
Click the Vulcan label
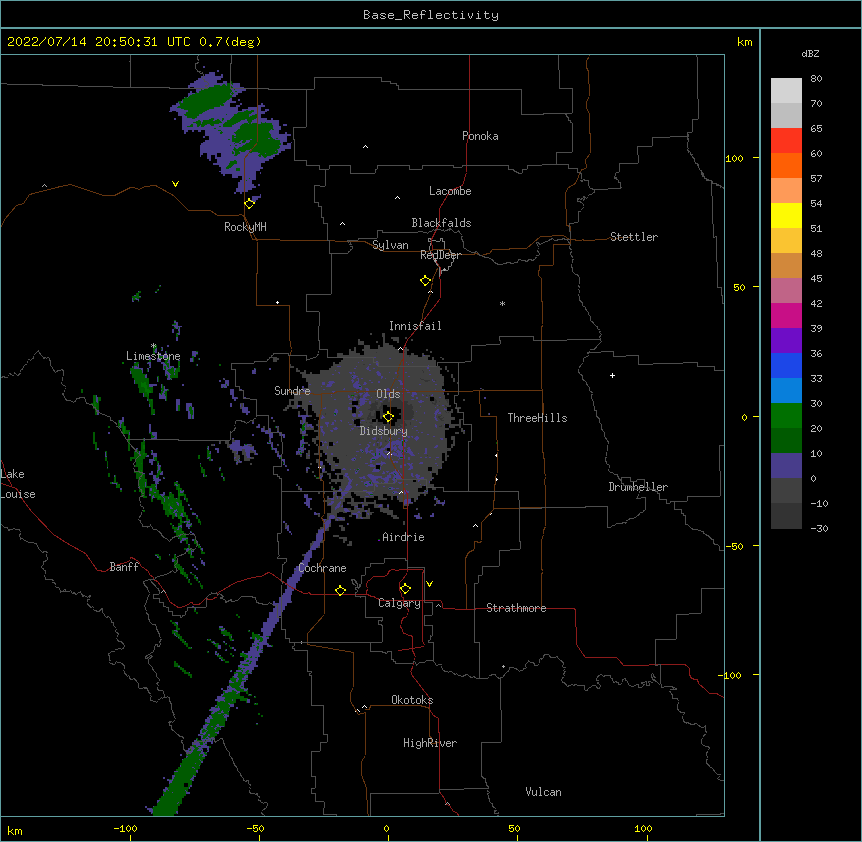click(x=543, y=792)
